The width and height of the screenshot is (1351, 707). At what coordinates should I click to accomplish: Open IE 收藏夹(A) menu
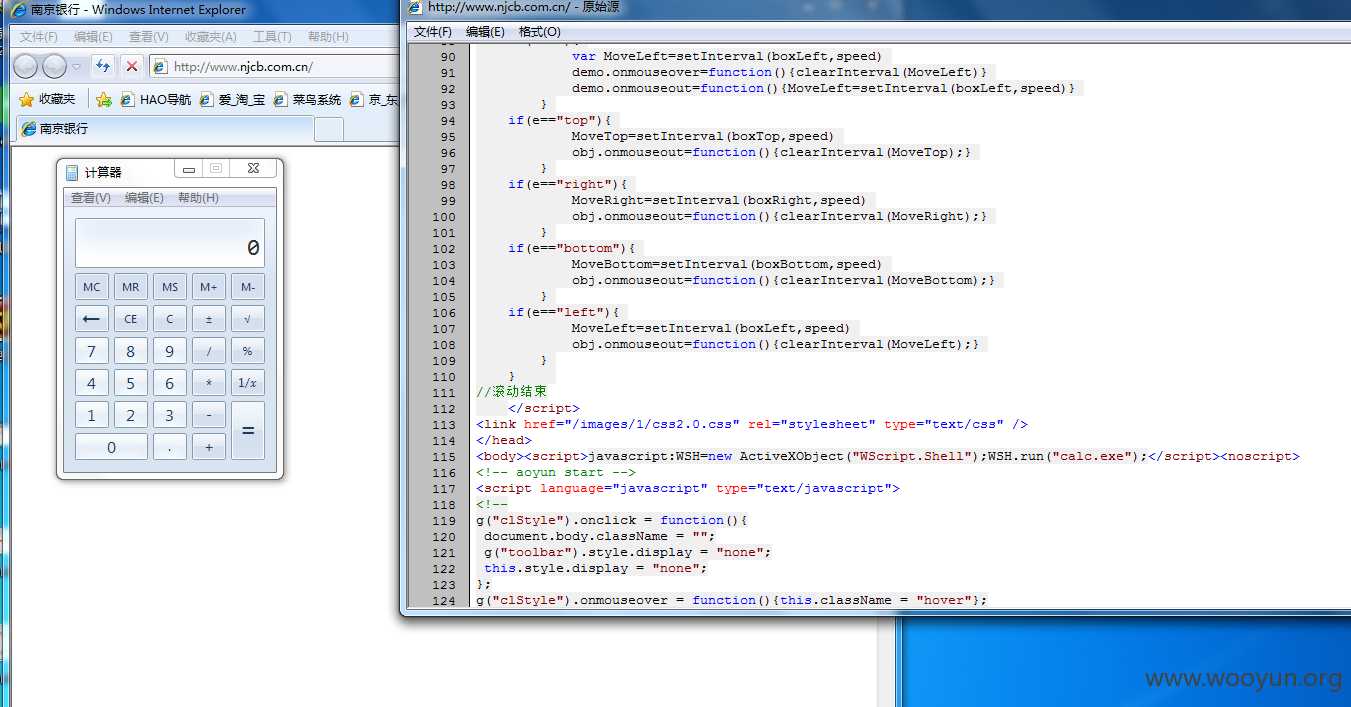pos(210,37)
